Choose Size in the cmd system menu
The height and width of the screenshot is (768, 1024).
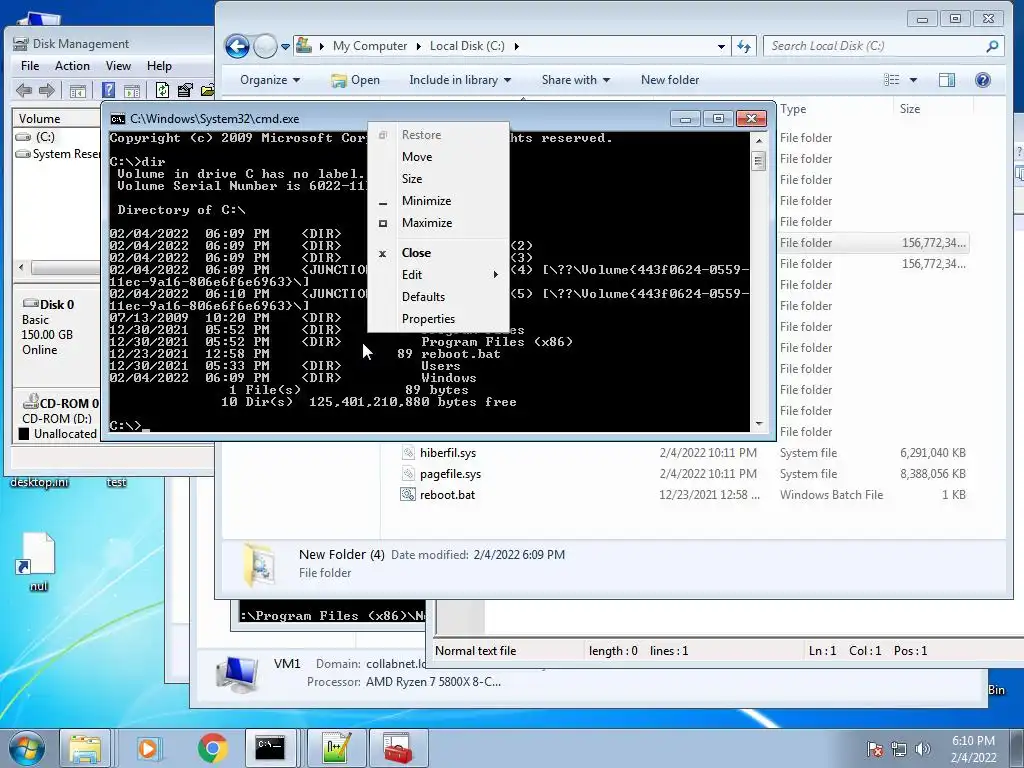(x=438, y=179)
